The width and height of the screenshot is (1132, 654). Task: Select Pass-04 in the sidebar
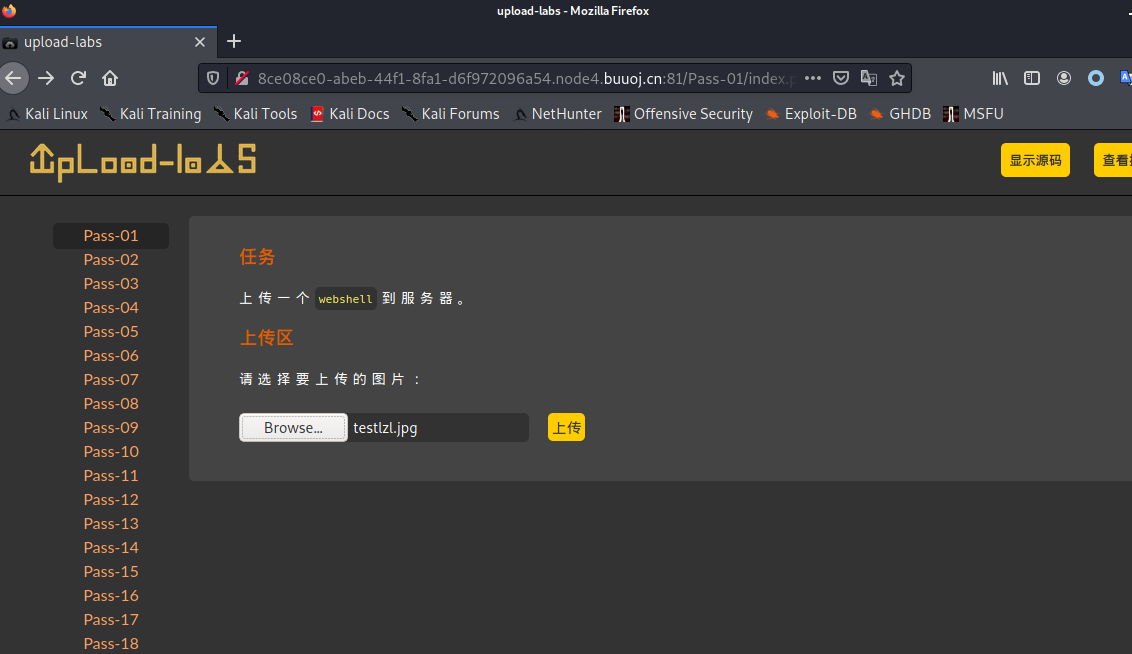(110, 308)
